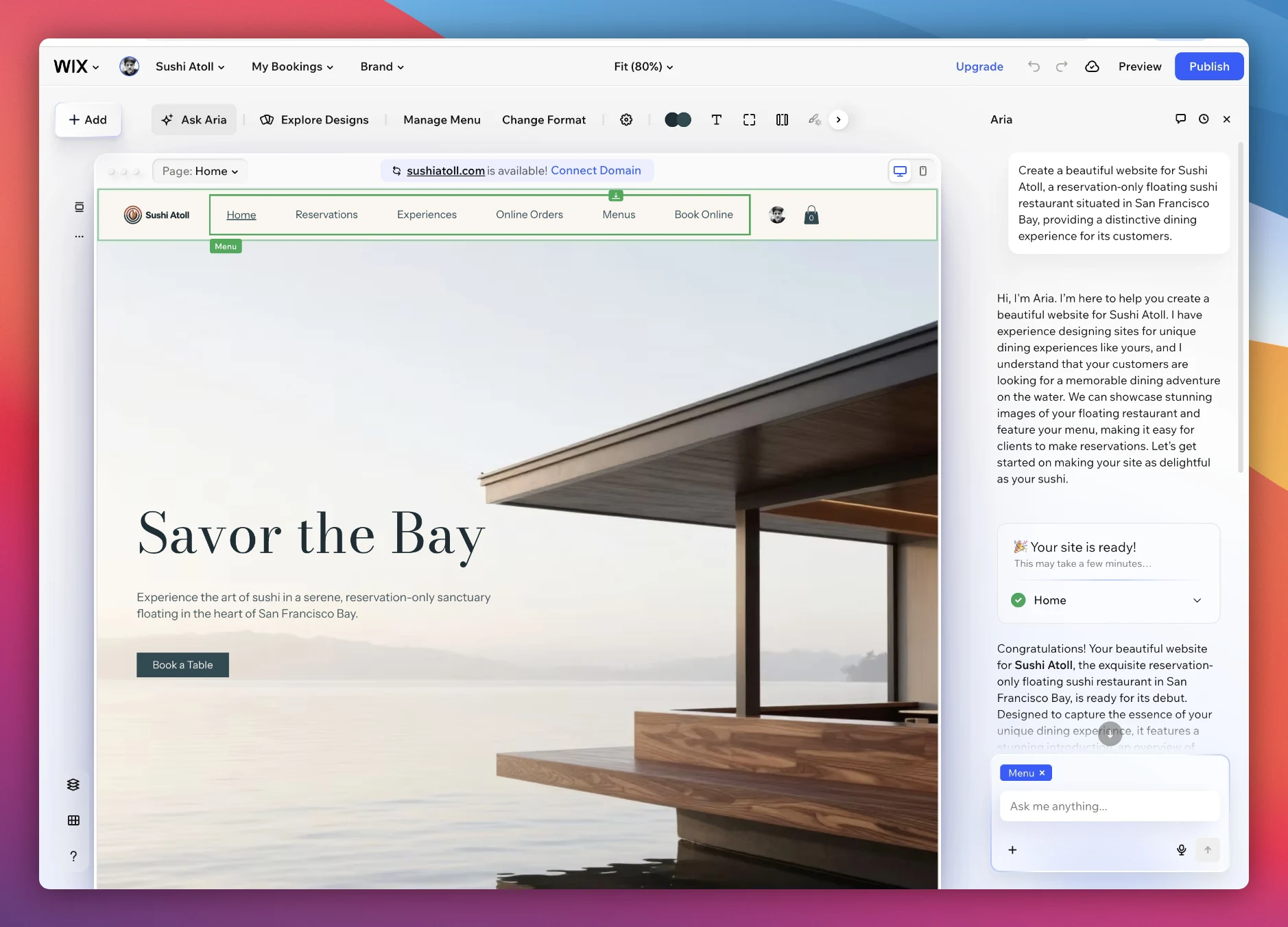The height and width of the screenshot is (927, 1288).
Task: Switch to desktop view
Action: point(900,172)
